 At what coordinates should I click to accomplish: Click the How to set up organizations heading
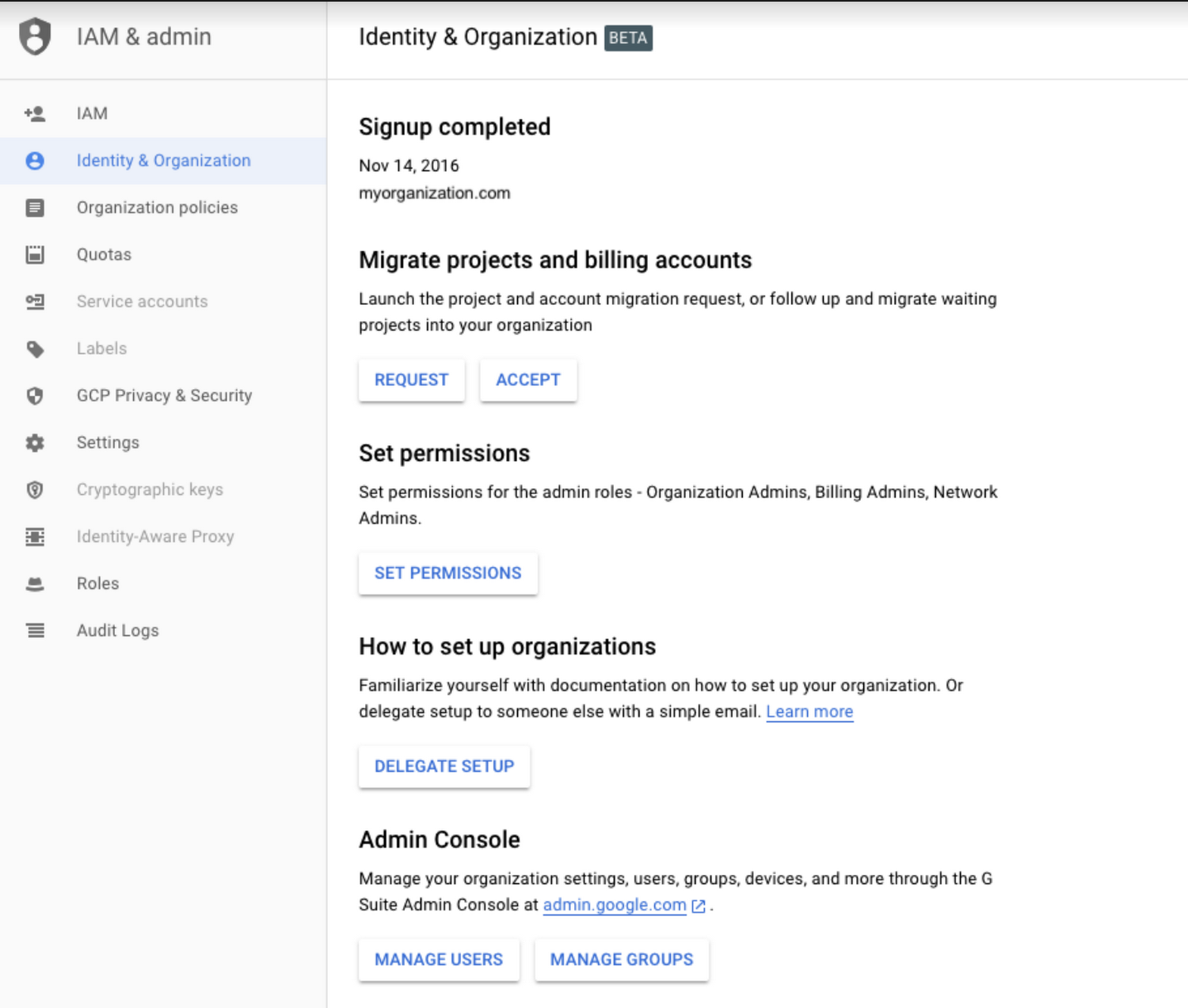(508, 647)
